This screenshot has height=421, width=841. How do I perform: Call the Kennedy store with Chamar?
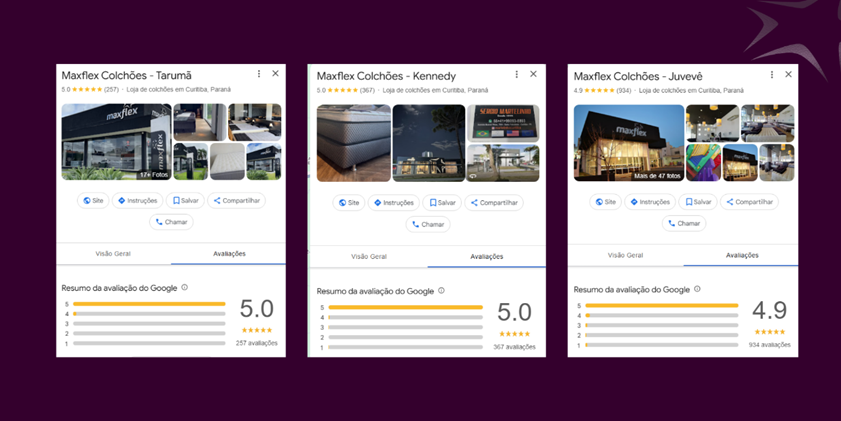427,224
